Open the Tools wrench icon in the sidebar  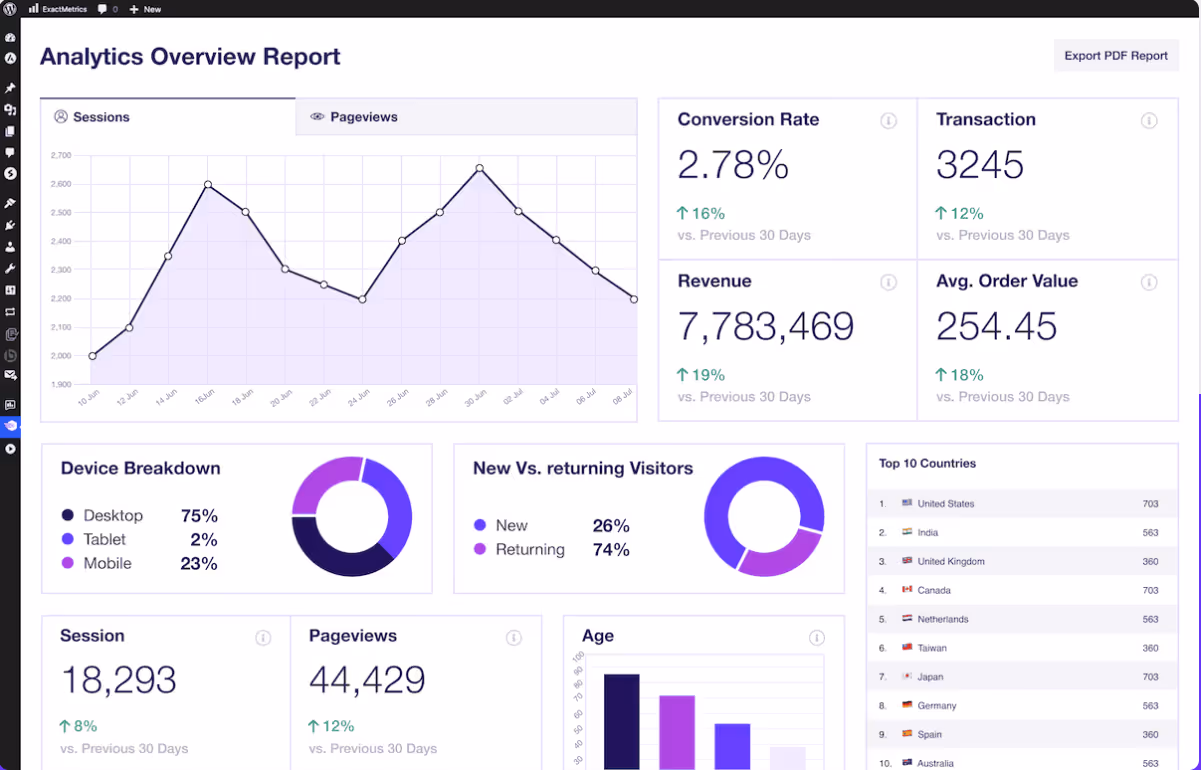11,268
